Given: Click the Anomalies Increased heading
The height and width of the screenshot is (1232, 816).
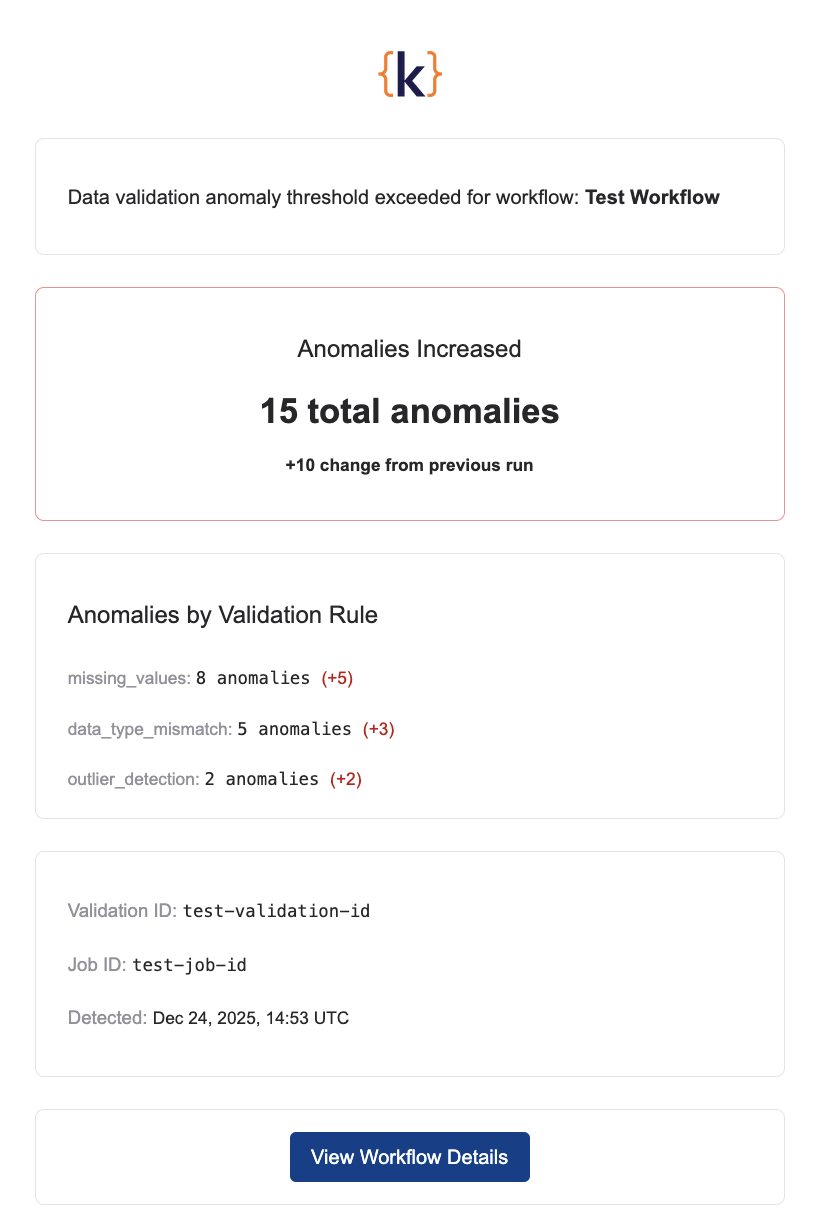Looking at the screenshot, I should click(409, 349).
